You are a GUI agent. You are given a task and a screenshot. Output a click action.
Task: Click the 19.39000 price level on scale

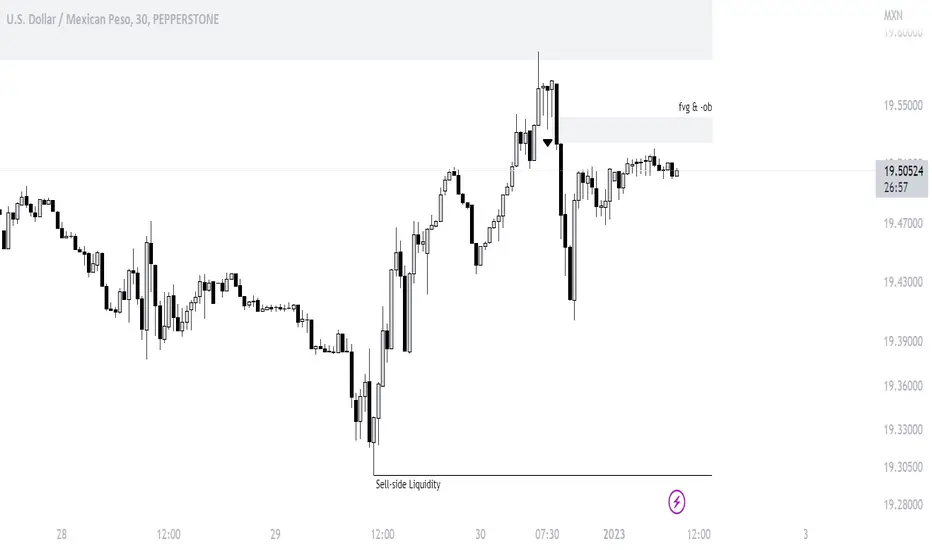tap(903, 341)
